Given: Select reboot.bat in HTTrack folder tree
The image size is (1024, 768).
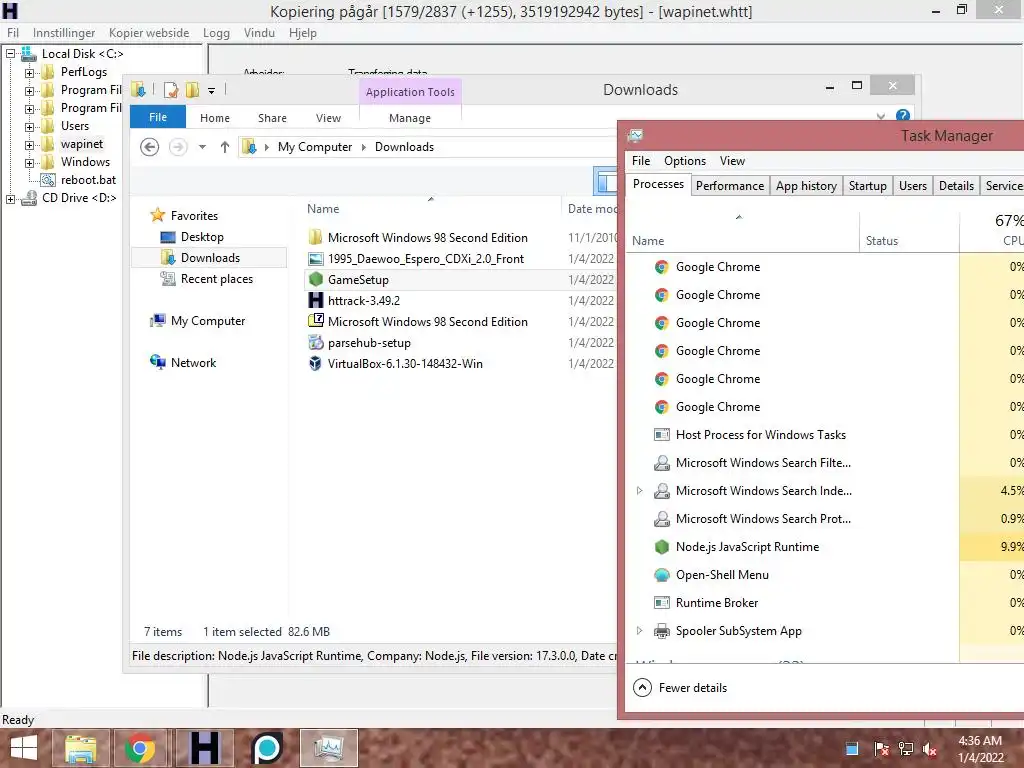Looking at the screenshot, I should click(88, 180).
